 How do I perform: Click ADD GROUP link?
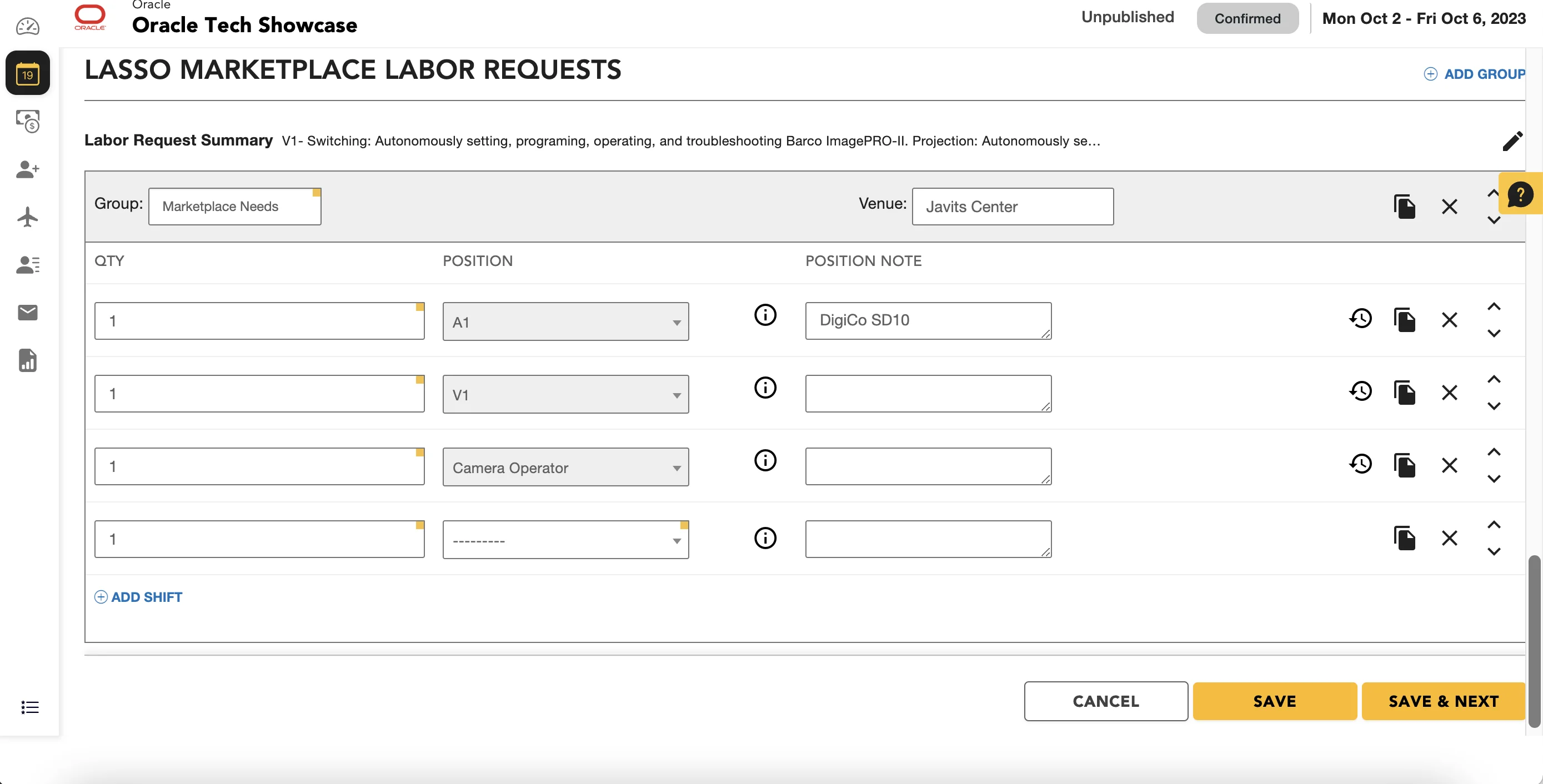point(1474,74)
